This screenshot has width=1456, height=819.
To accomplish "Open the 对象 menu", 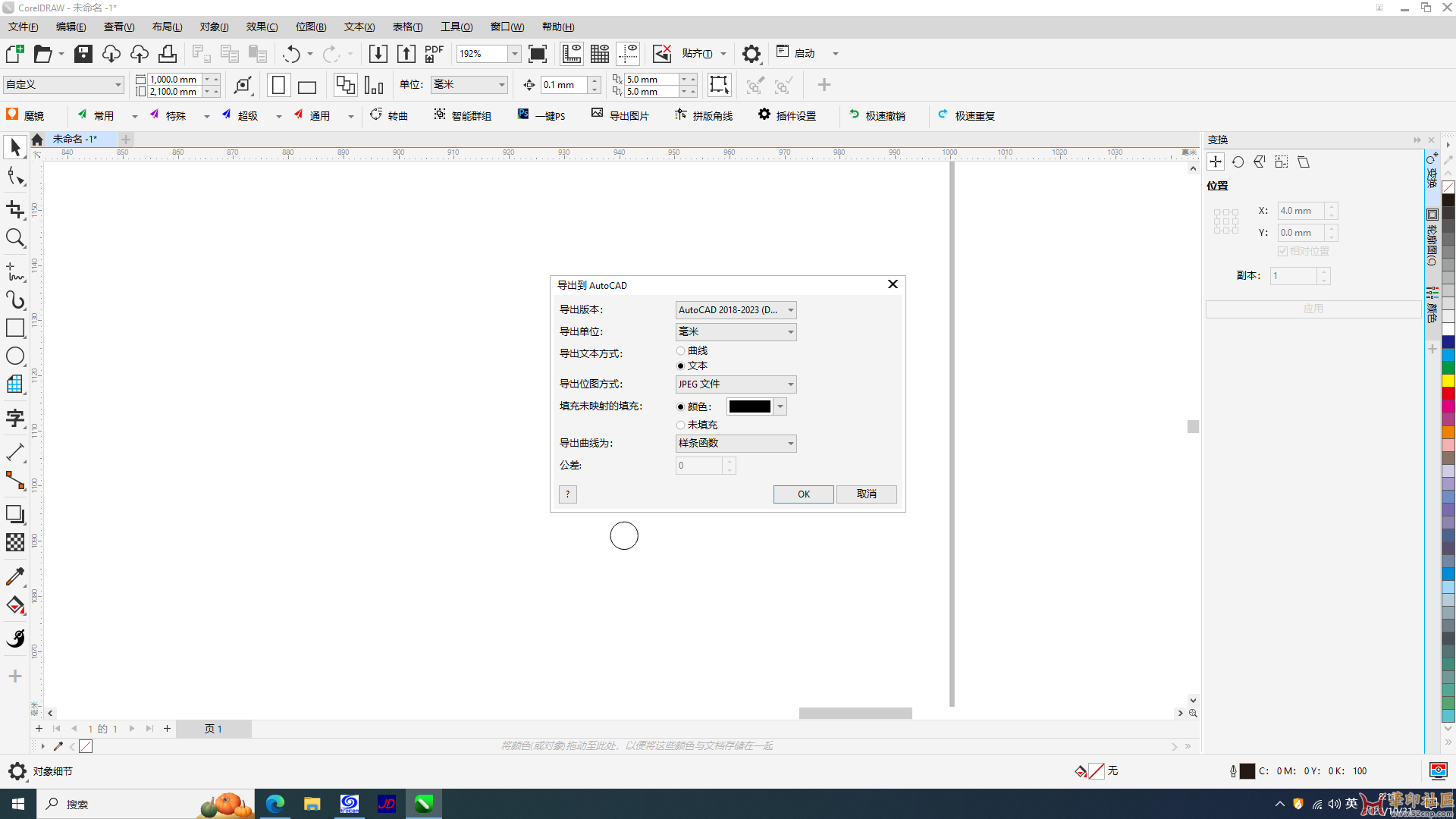I will pos(214,27).
